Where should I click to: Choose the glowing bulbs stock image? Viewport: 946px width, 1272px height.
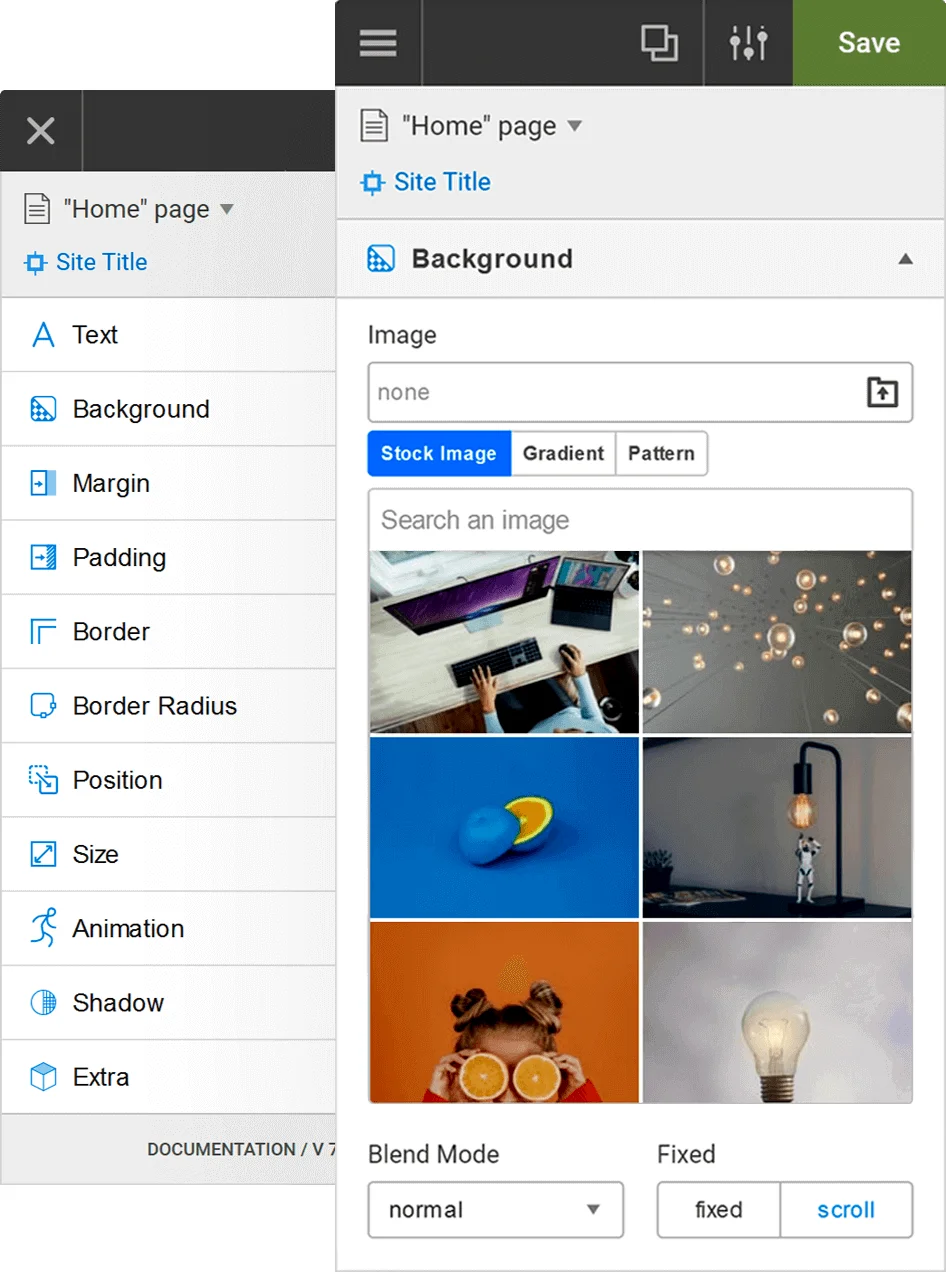pyautogui.click(x=777, y=642)
